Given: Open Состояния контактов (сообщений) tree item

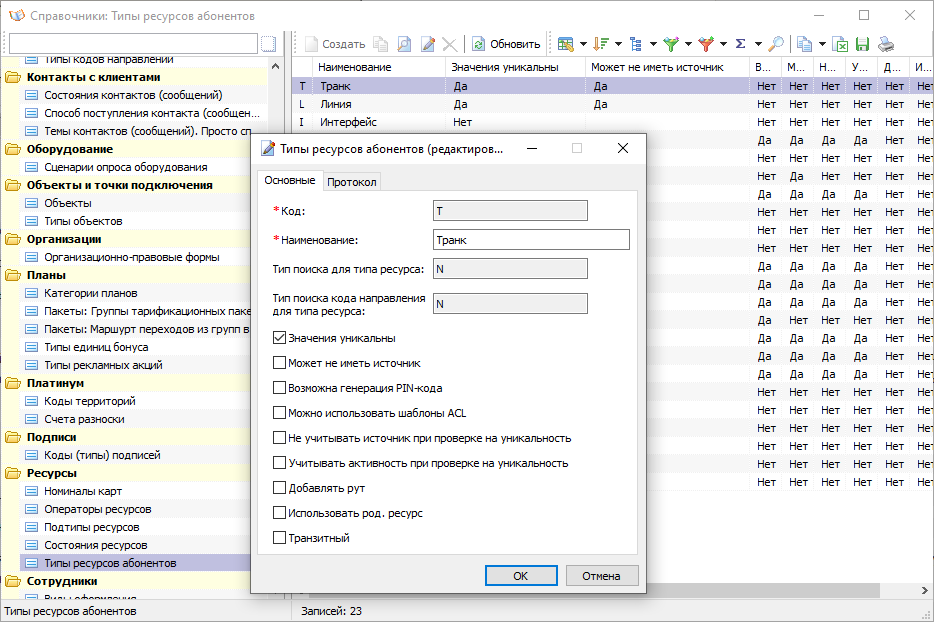Looking at the screenshot, I should click(x=133, y=95).
